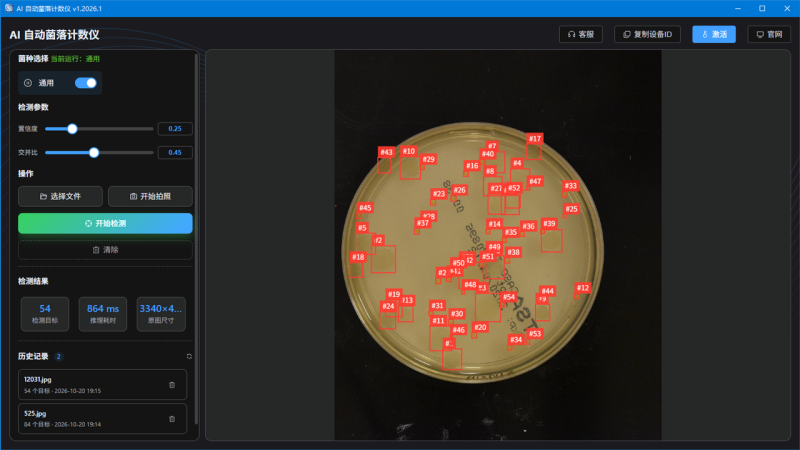Delete the 525.jpg history entry trash icon
Screen dimensions: 800x450
pos(172,419)
